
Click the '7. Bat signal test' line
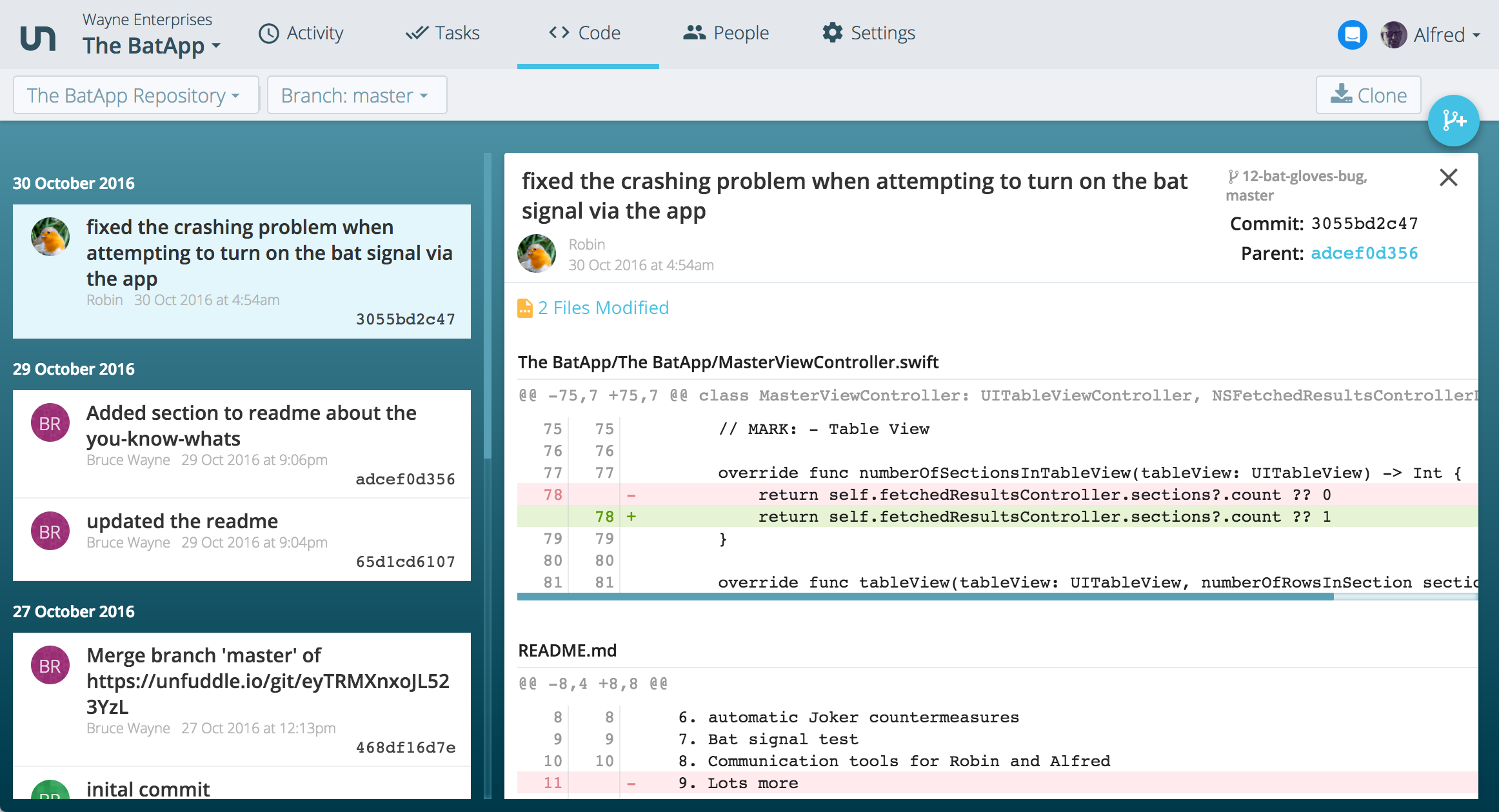coord(768,739)
